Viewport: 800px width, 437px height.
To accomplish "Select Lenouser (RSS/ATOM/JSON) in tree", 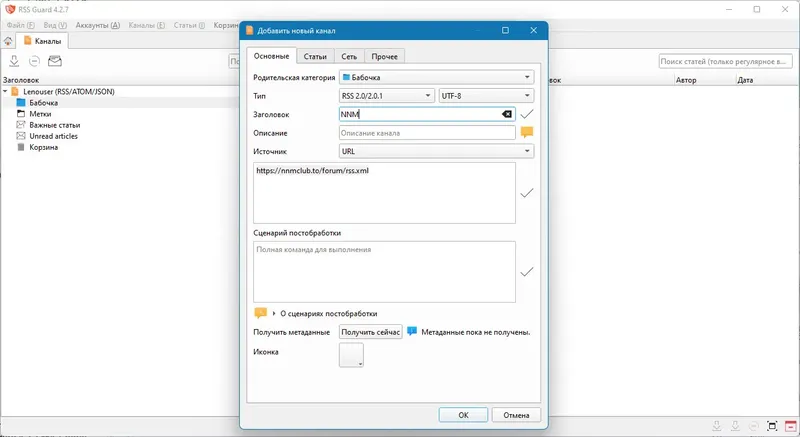I will click(69, 91).
